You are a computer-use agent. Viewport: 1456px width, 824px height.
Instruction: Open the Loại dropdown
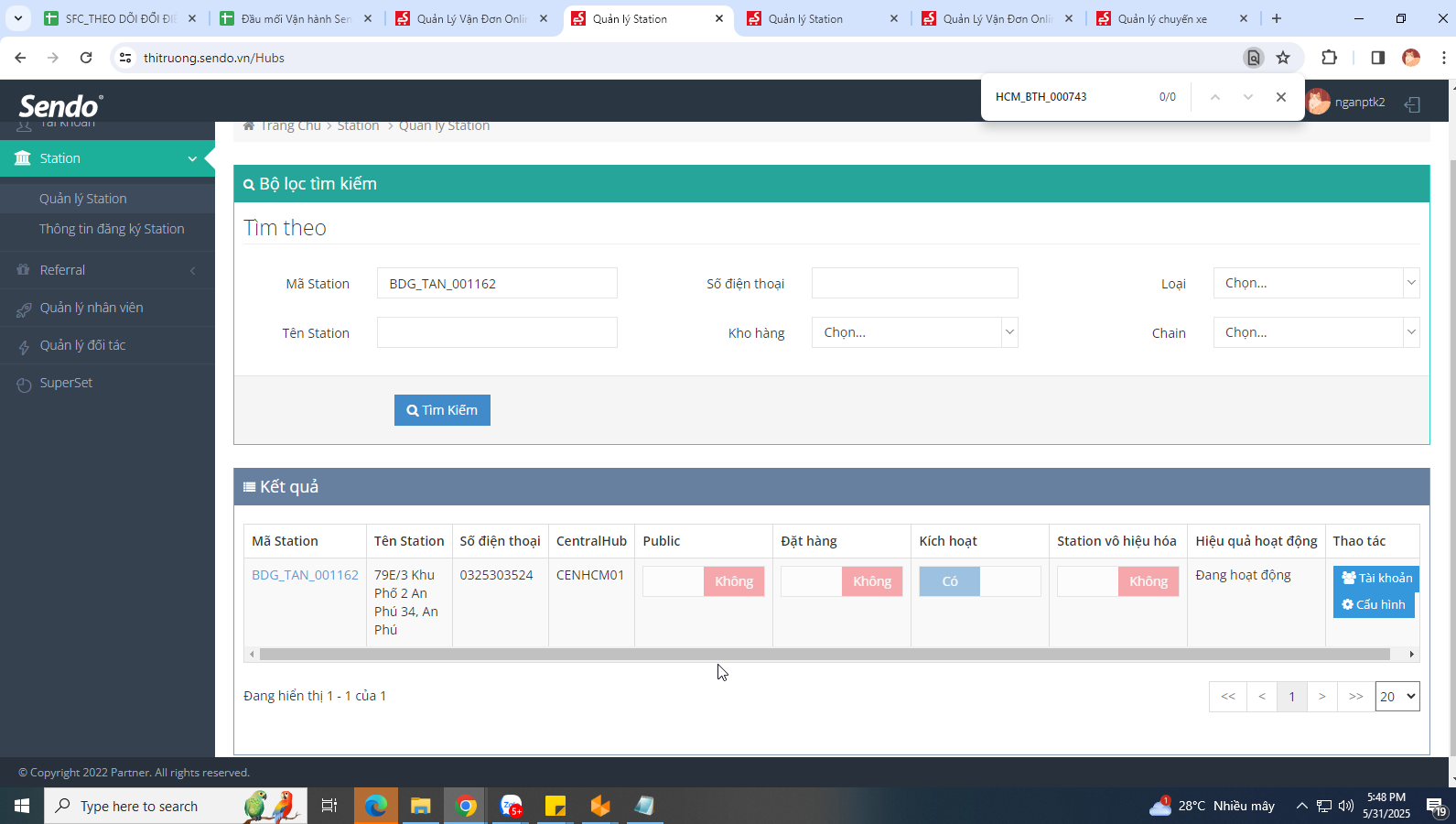point(1316,283)
